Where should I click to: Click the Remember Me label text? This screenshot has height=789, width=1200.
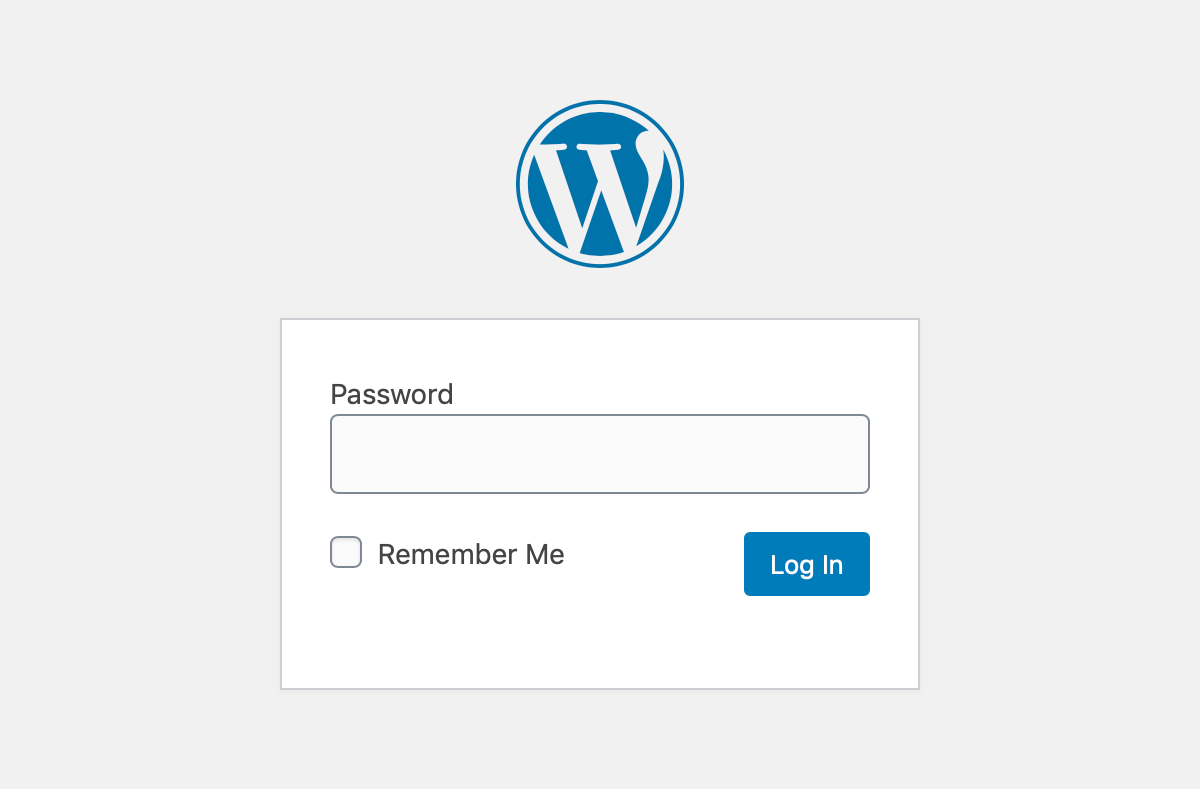(470, 554)
